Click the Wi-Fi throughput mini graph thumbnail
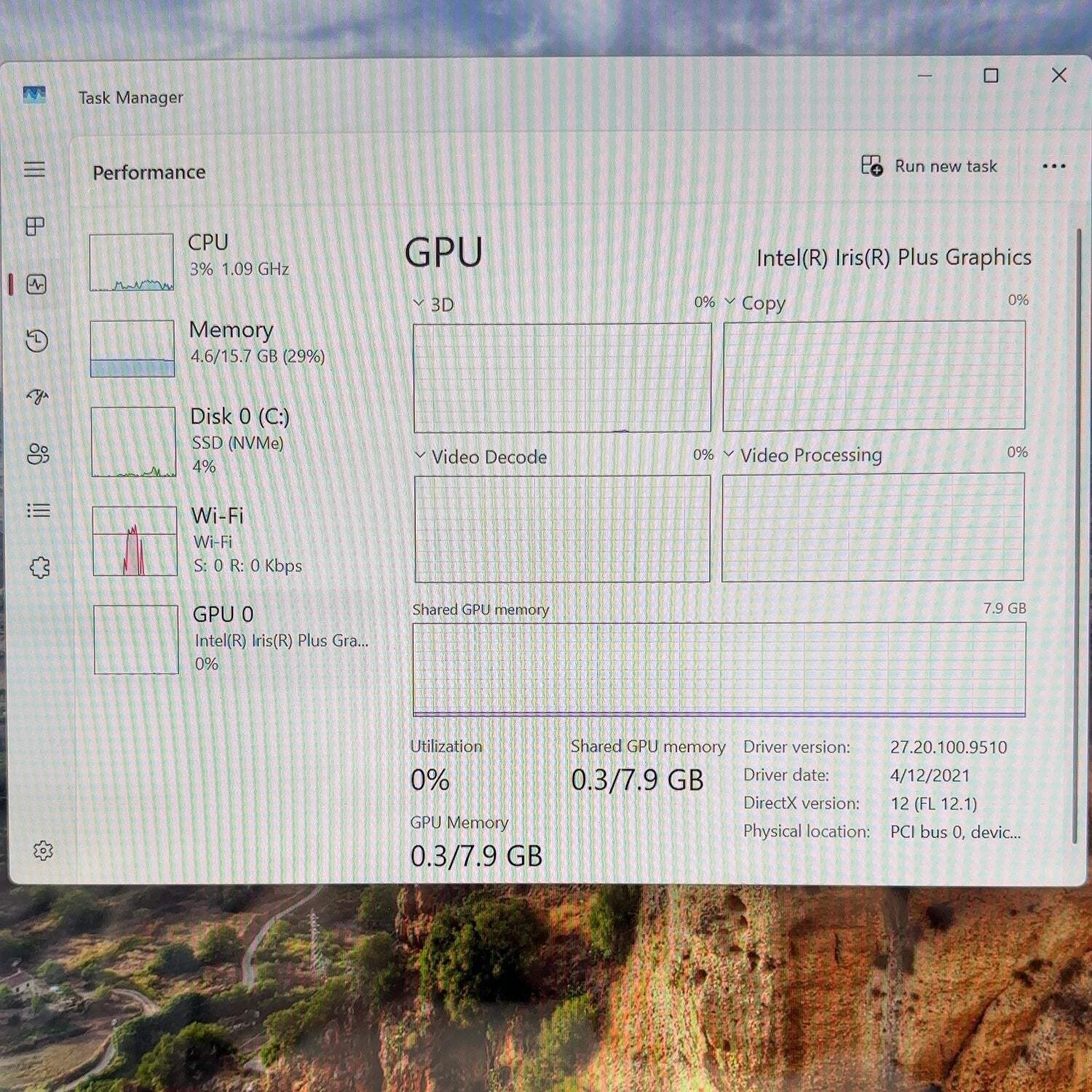This screenshot has width=1092, height=1092. tap(135, 541)
